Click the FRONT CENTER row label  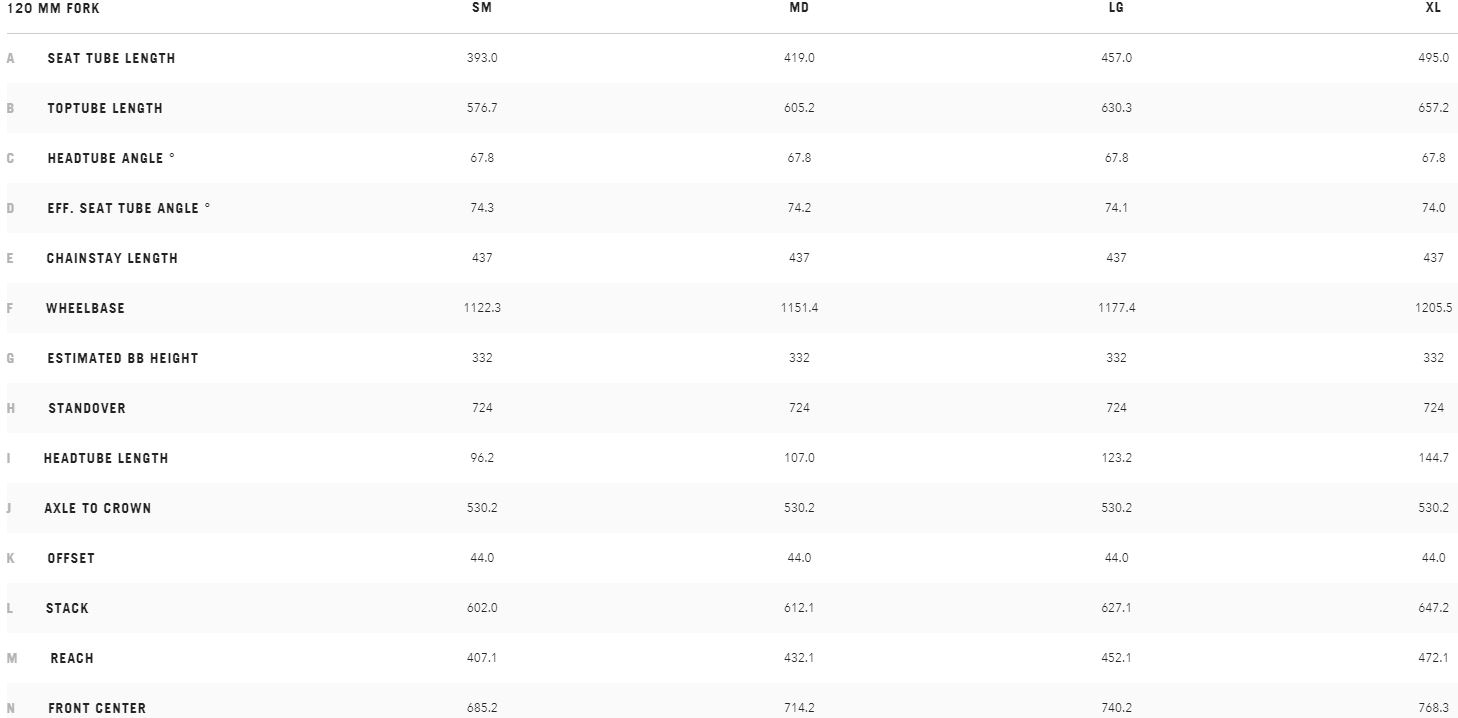(x=97, y=708)
